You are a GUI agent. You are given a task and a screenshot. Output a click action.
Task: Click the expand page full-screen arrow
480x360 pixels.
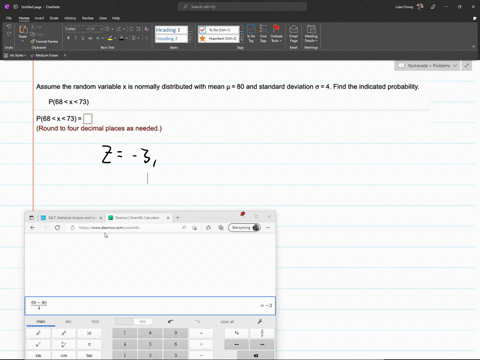coord(467,66)
